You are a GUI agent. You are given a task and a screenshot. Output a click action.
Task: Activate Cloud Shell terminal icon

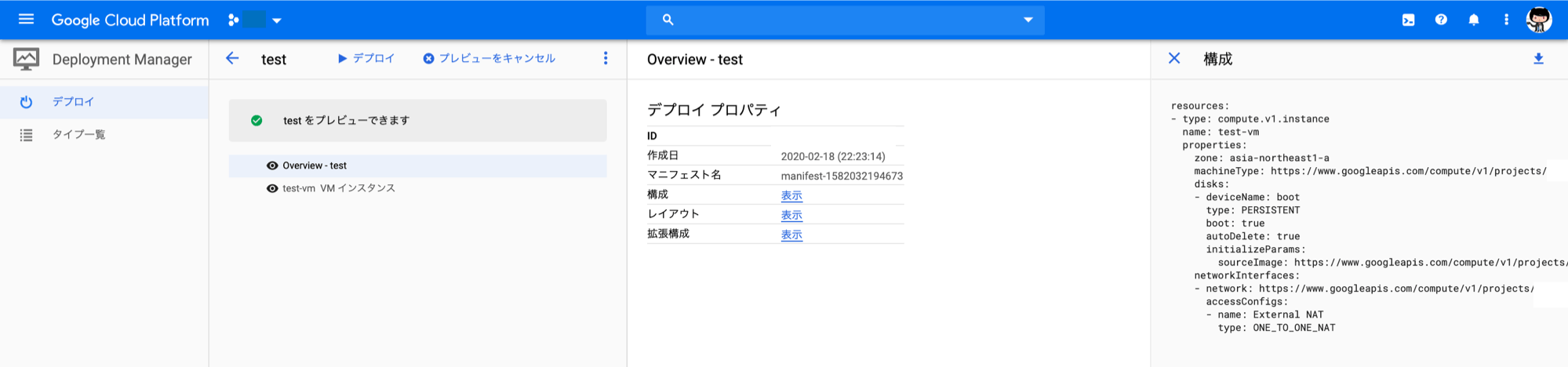[x=1408, y=20]
